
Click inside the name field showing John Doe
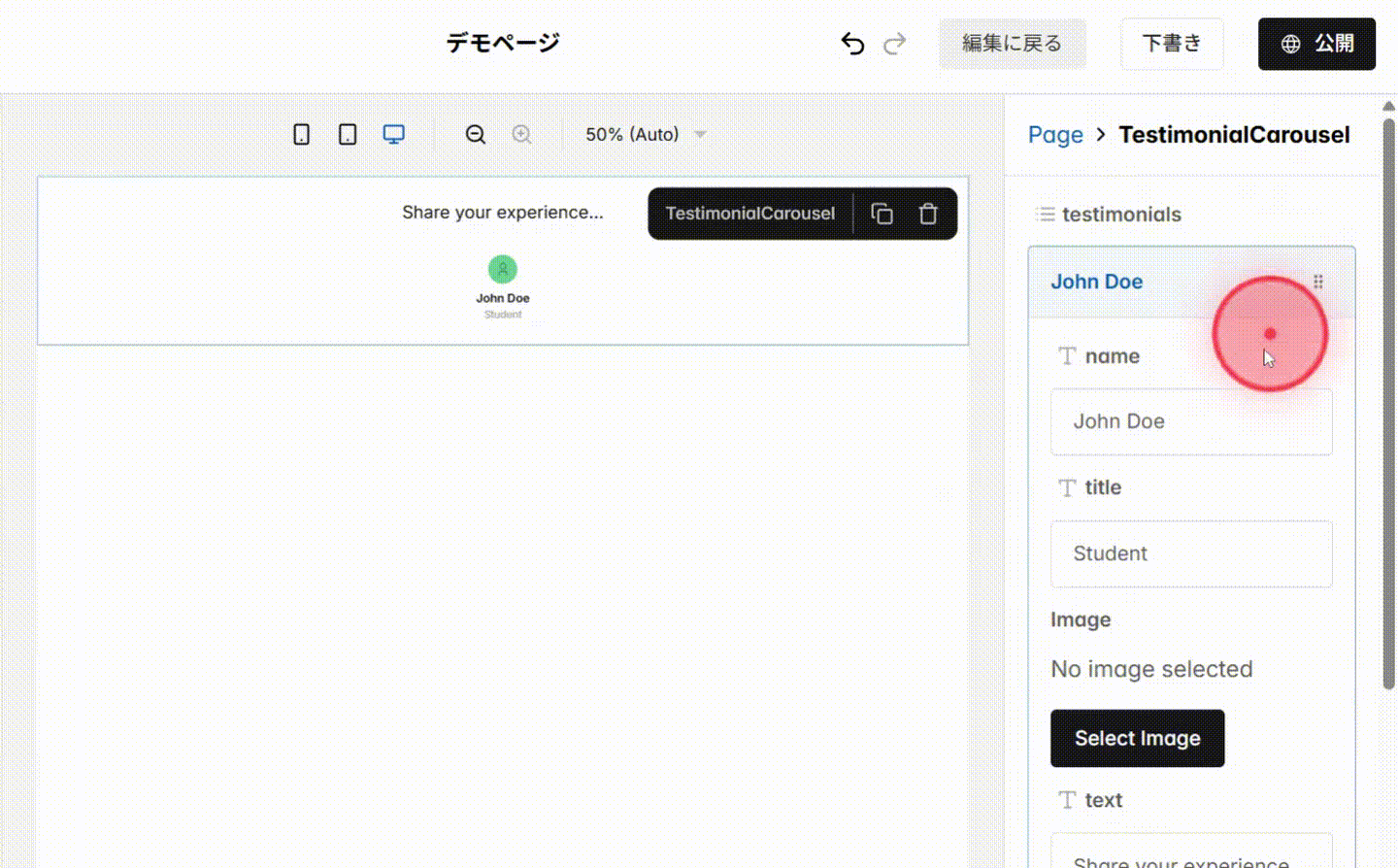1191,421
